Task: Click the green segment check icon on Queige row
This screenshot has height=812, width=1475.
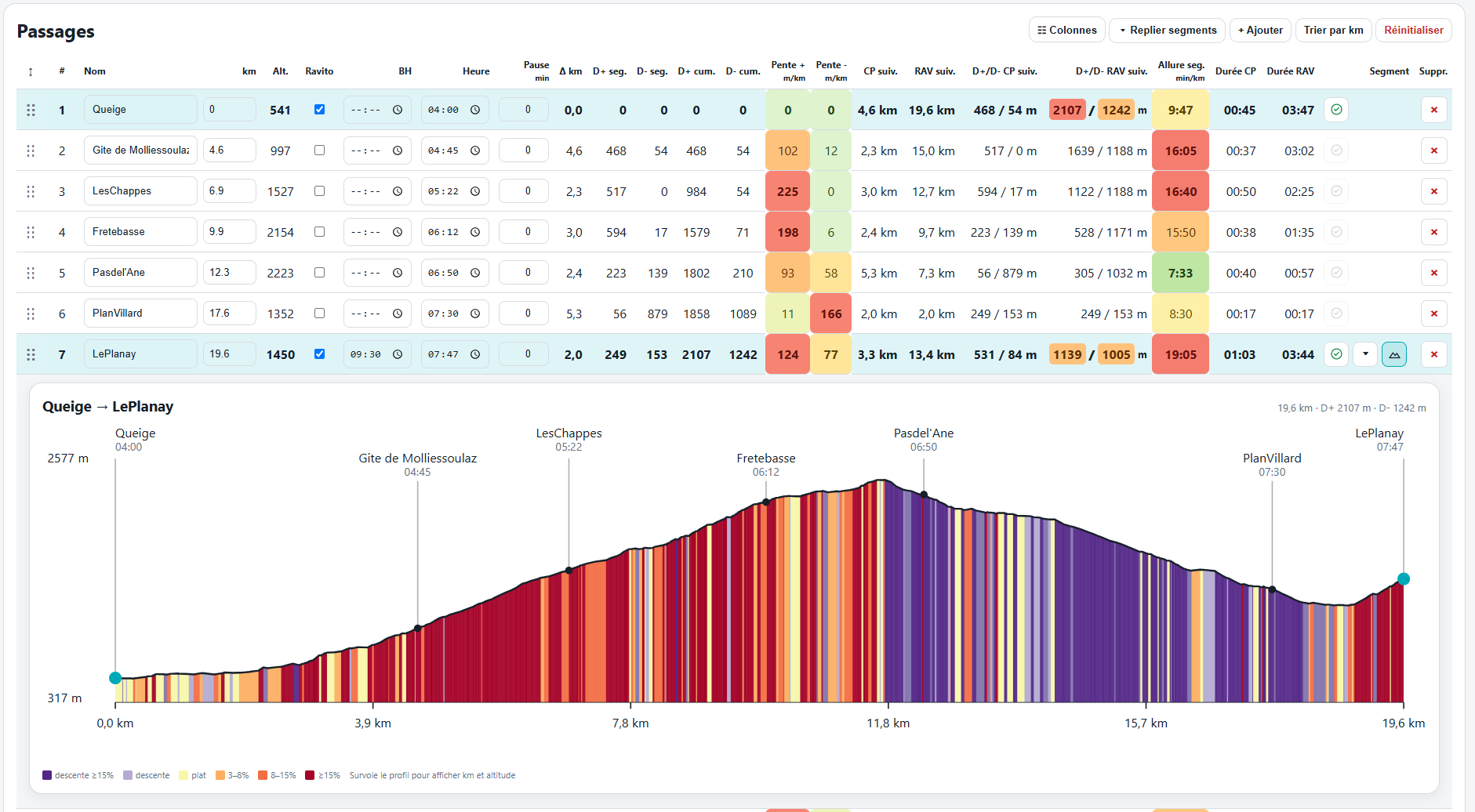Action: (1336, 110)
